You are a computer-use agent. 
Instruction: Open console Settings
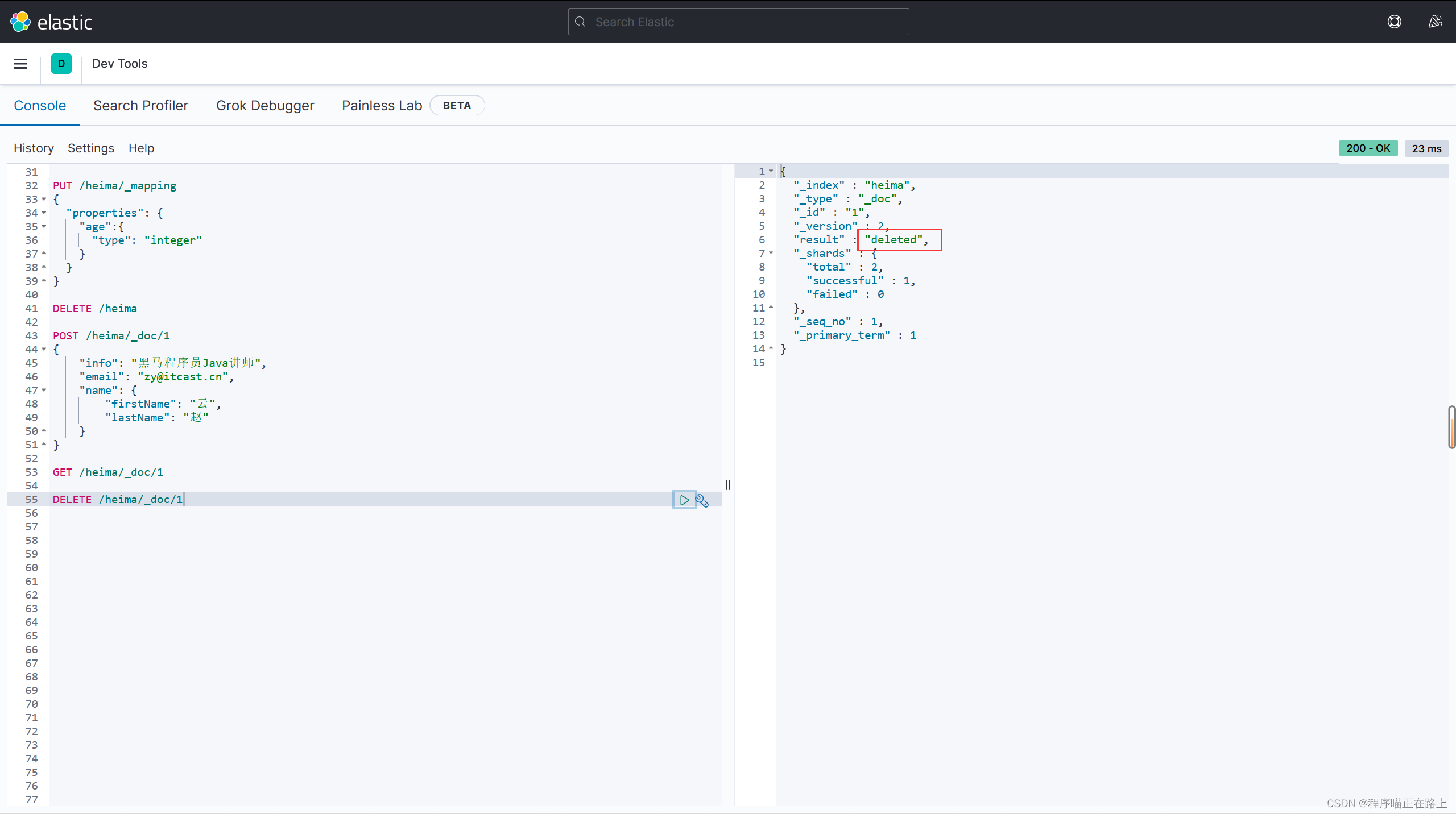click(91, 148)
